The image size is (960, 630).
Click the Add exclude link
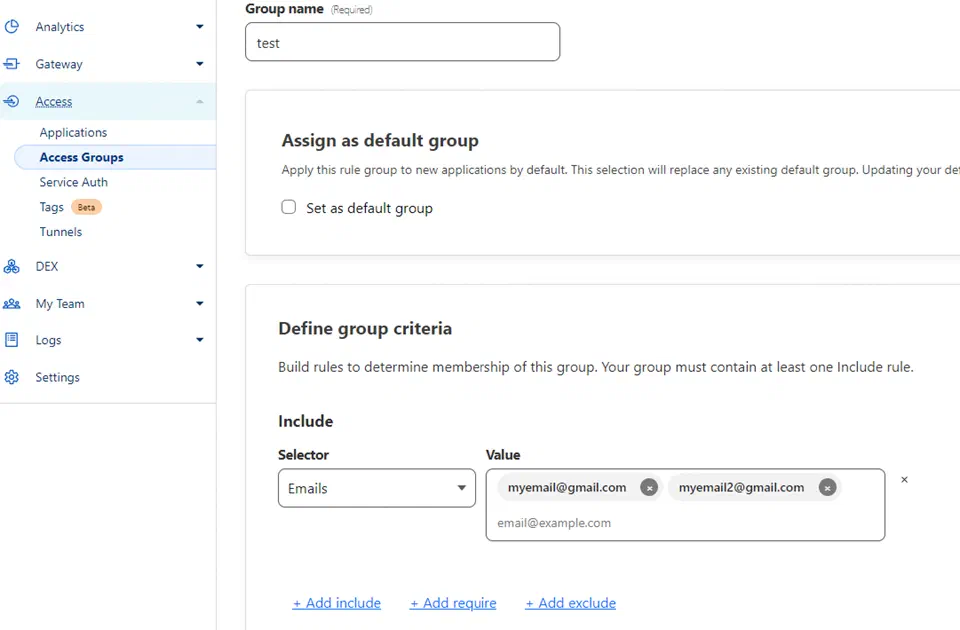point(571,603)
